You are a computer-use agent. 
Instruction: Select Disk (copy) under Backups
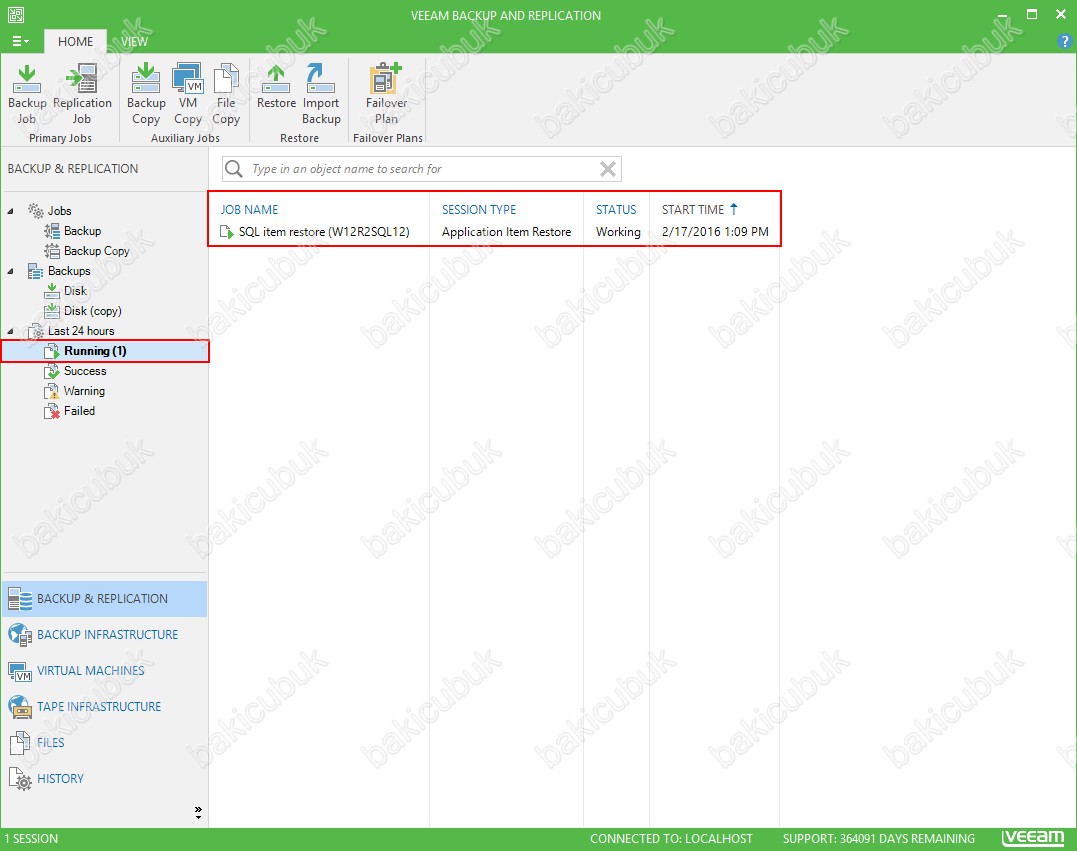pos(92,310)
